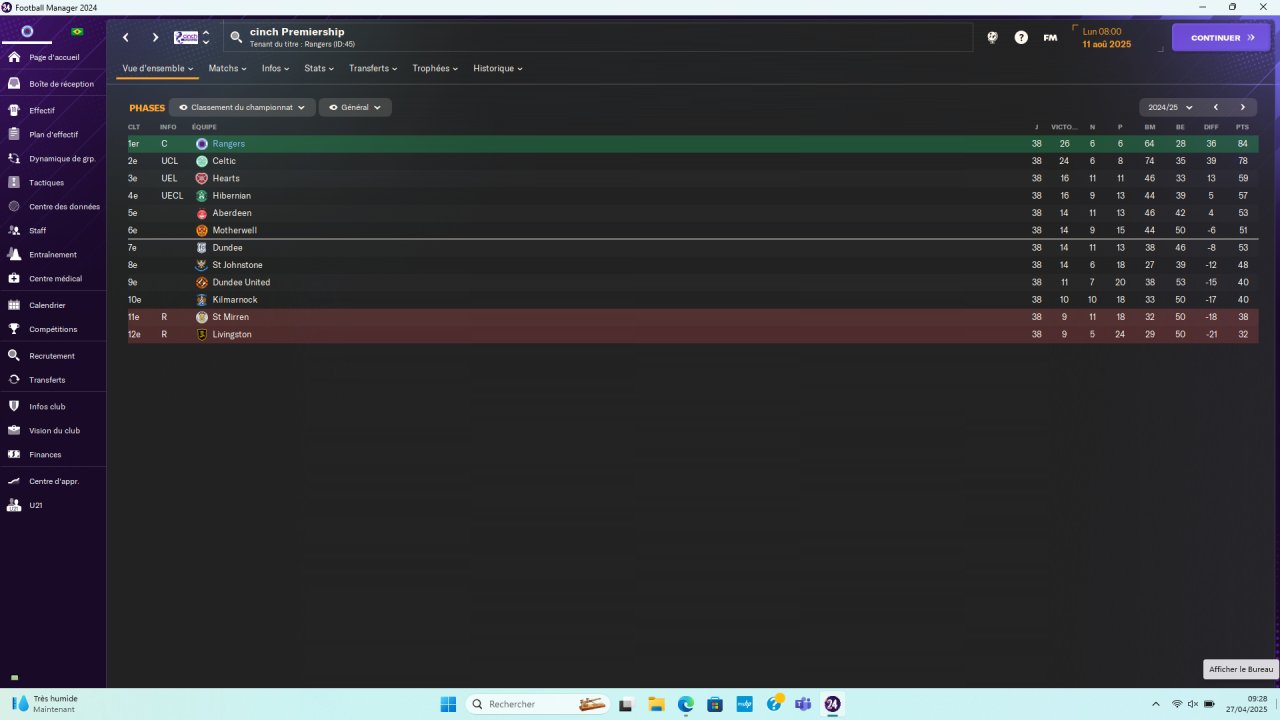This screenshot has width=1280, height=720.
Task: Open the Transferts tab menu in the top bar
Action: (373, 68)
